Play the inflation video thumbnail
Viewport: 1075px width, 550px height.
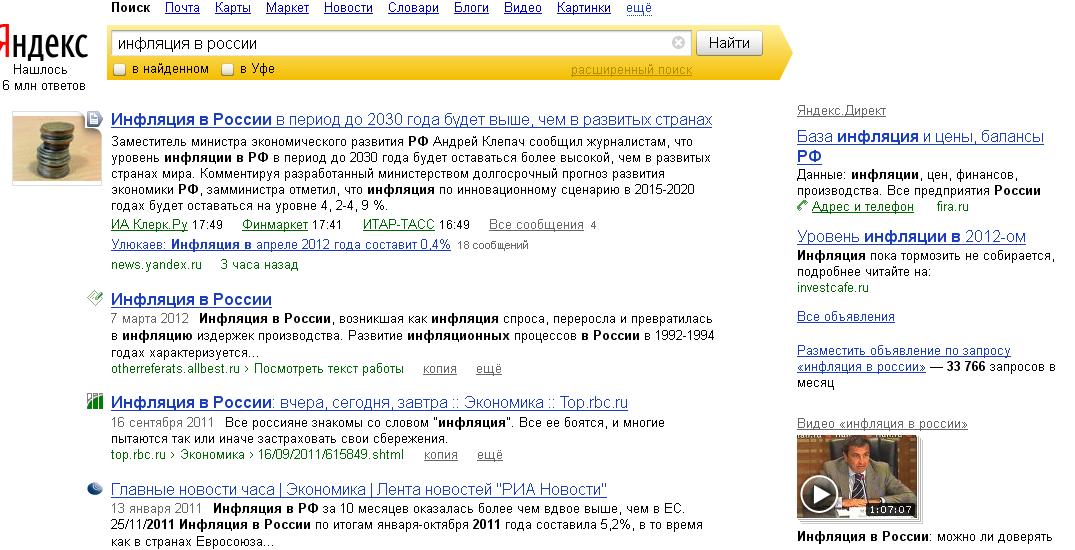click(x=857, y=476)
